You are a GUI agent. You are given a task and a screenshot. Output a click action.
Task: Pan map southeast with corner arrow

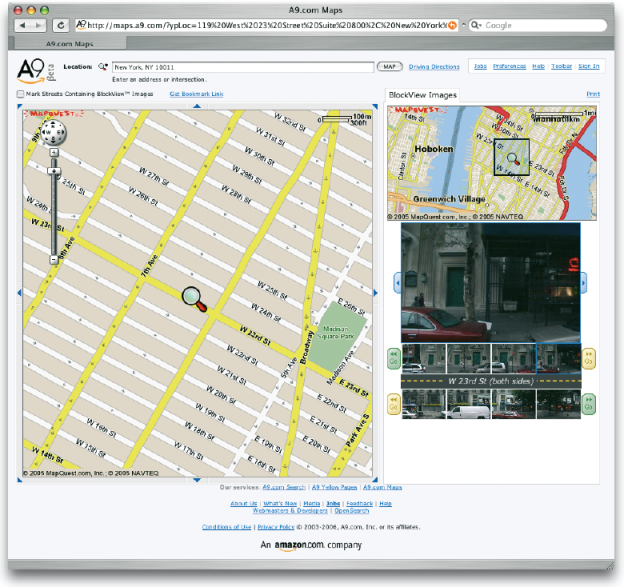[x=375, y=480]
